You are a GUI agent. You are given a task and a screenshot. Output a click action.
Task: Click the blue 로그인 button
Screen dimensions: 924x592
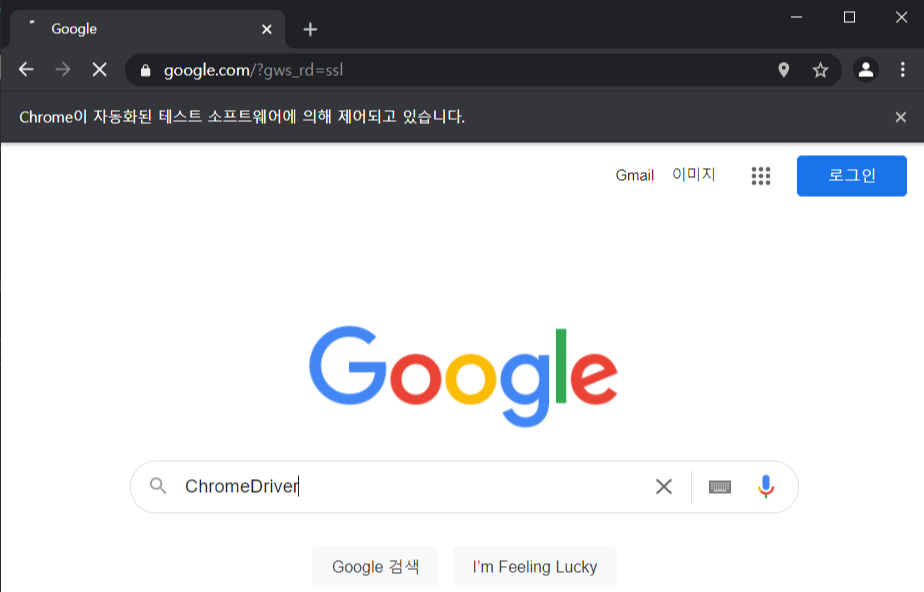852,176
